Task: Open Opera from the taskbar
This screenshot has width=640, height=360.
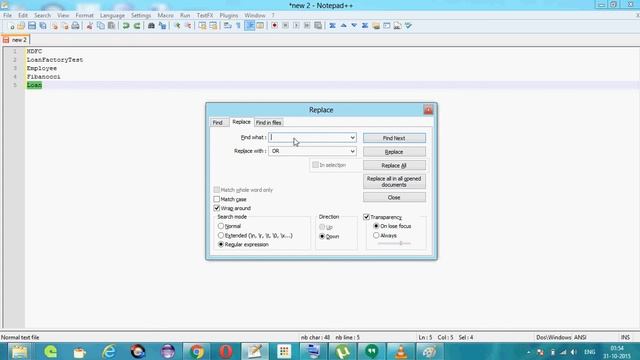Action: pos(226,351)
